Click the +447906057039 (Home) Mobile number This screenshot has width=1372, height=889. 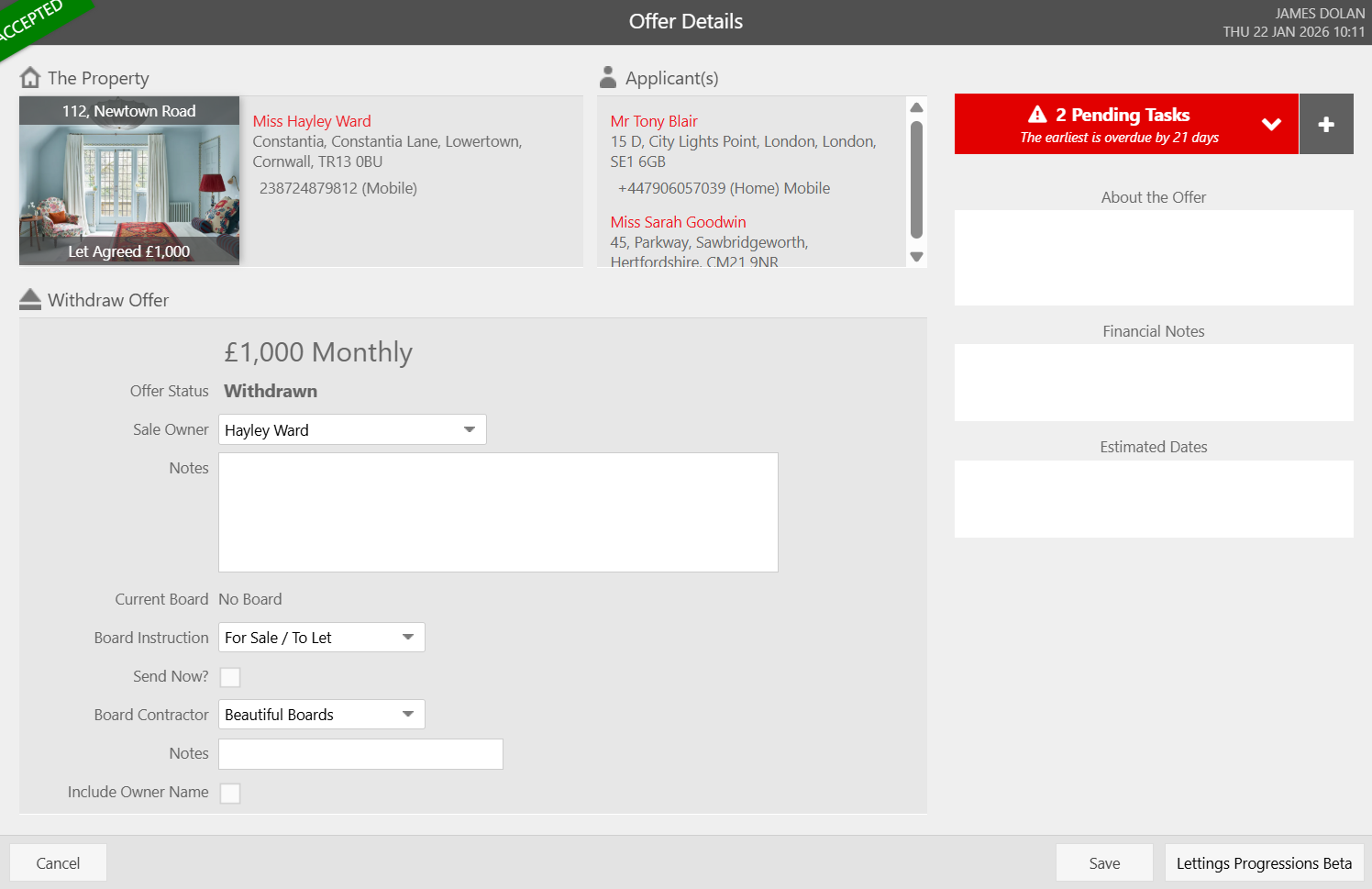(x=724, y=188)
